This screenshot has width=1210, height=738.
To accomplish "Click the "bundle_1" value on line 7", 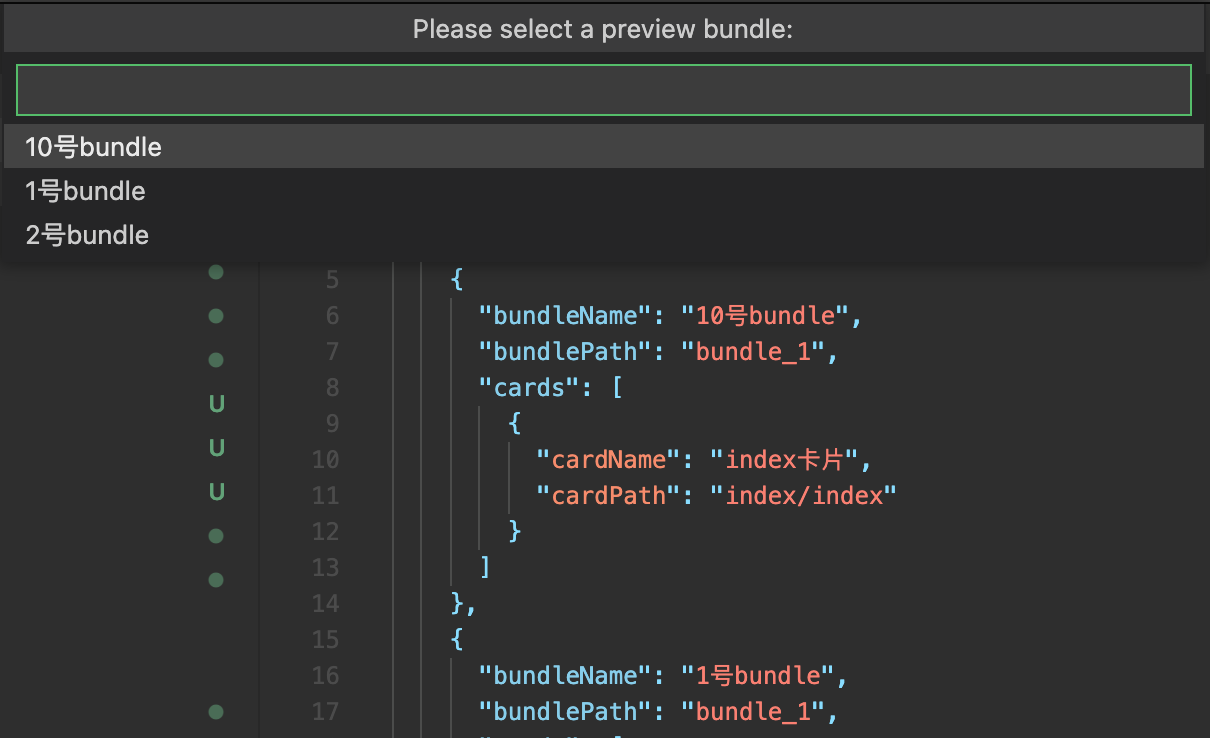I will pos(758,352).
